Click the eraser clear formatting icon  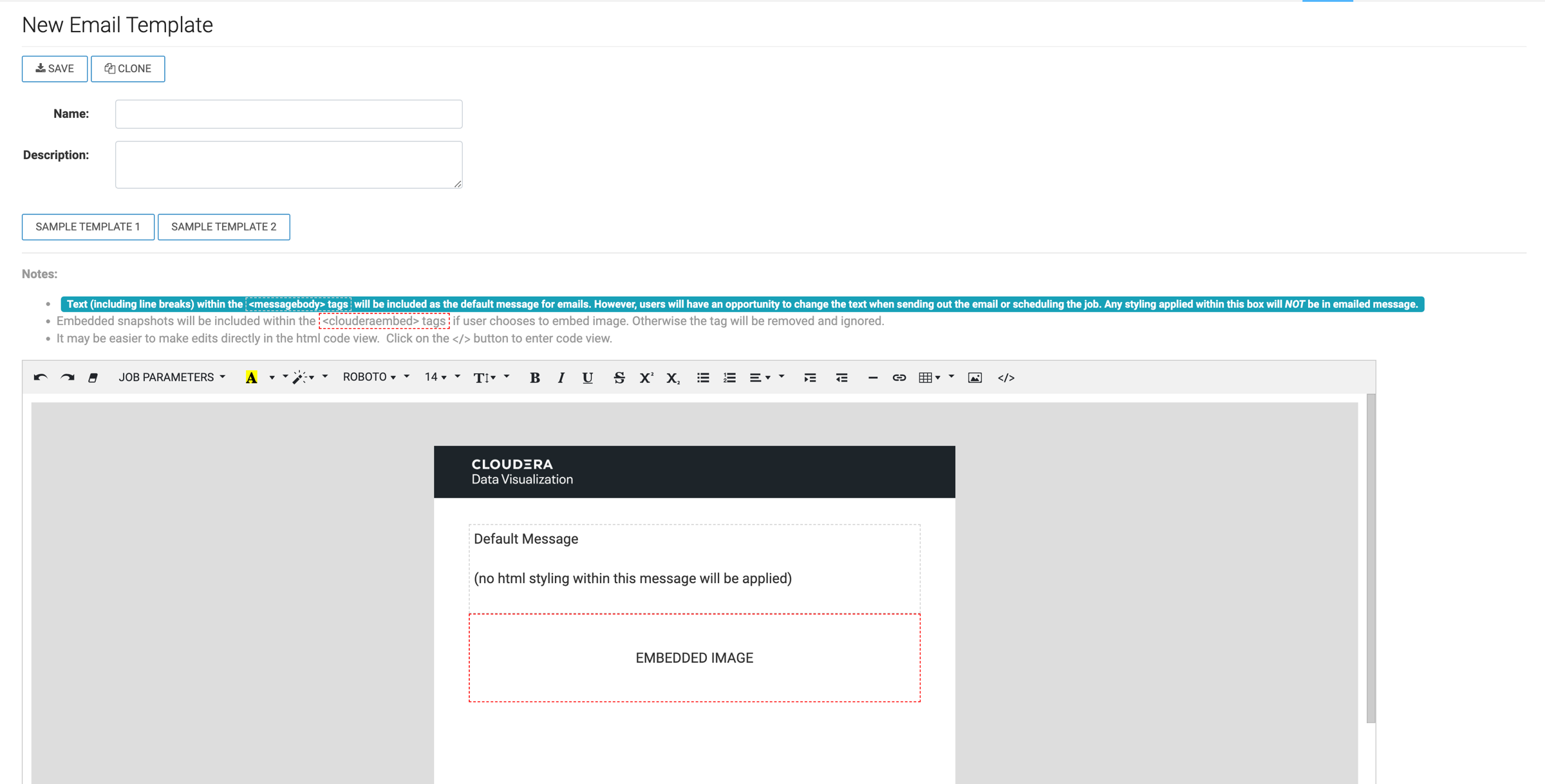click(93, 378)
